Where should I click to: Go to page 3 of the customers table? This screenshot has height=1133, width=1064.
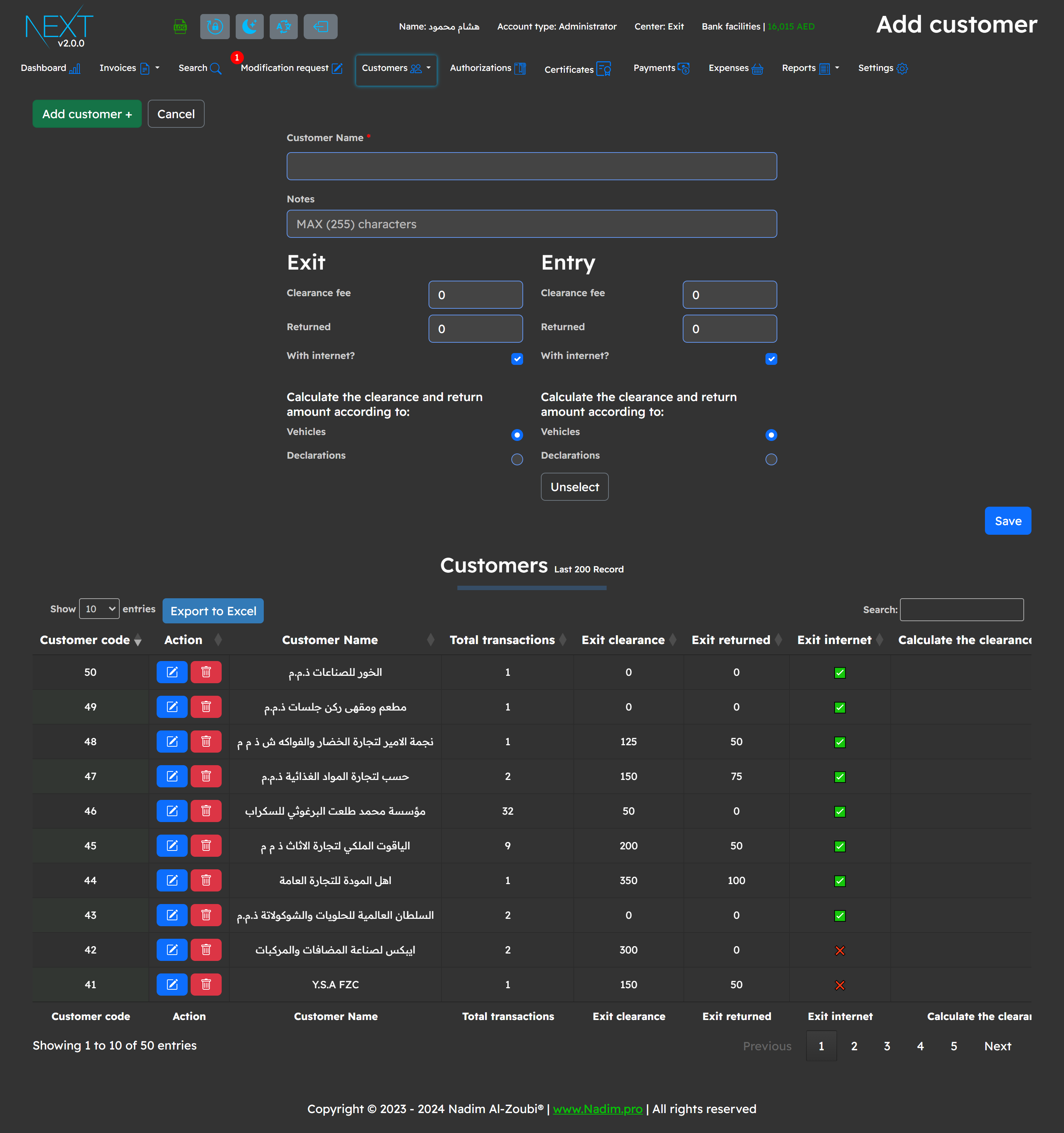pyautogui.click(x=887, y=1046)
